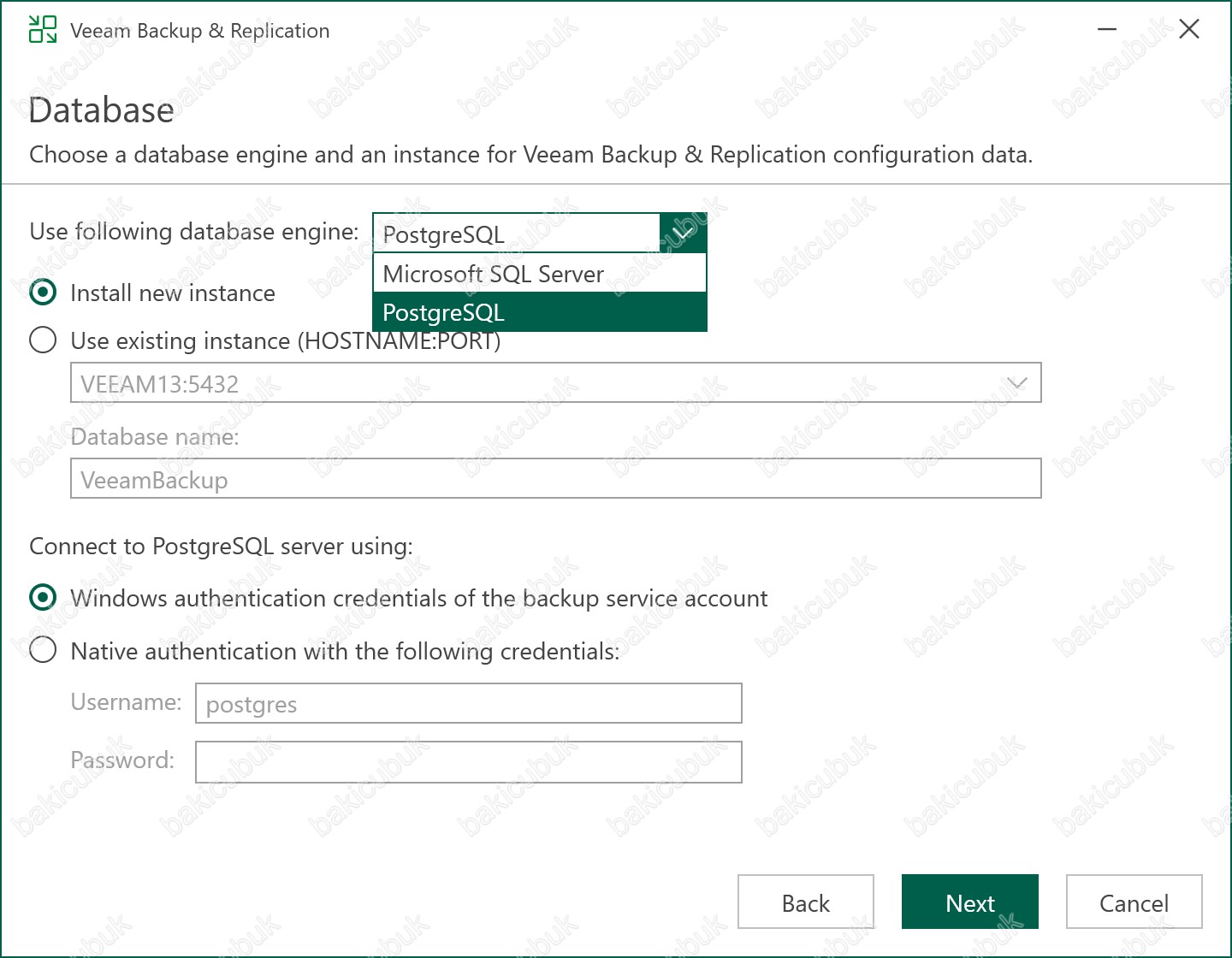Image resolution: width=1232 pixels, height=958 pixels.
Task: Select the Install new instance radio button
Action: 43,293
